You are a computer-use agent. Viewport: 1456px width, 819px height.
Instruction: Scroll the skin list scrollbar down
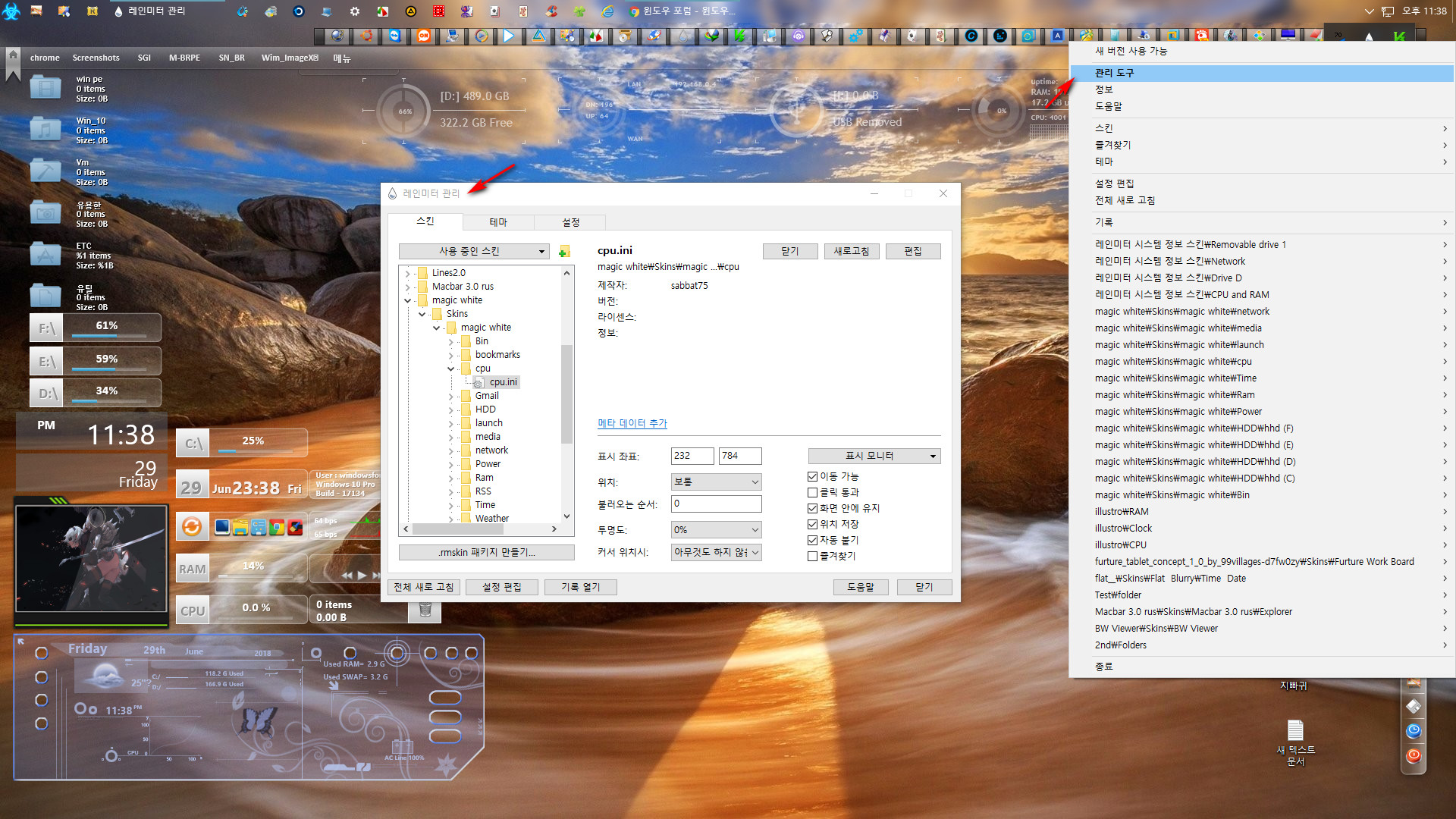[x=567, y=520]
